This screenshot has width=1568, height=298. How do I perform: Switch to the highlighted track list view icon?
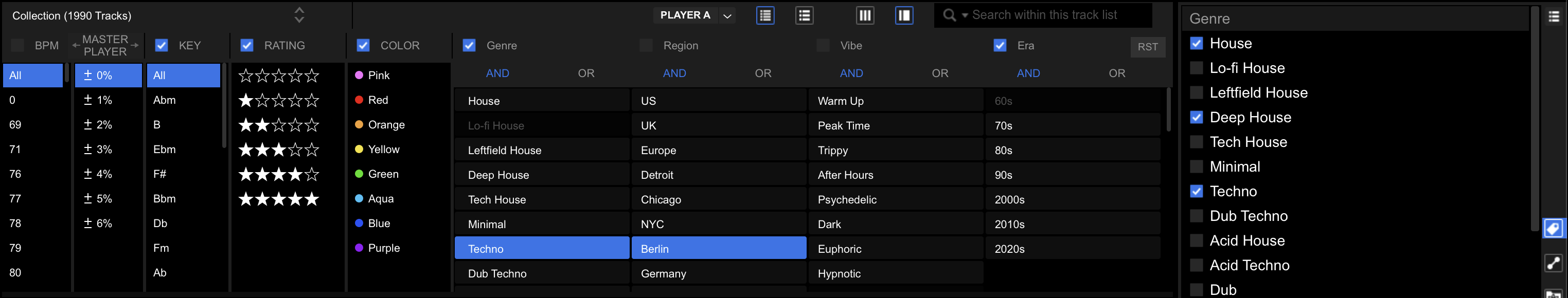[765, 15]
